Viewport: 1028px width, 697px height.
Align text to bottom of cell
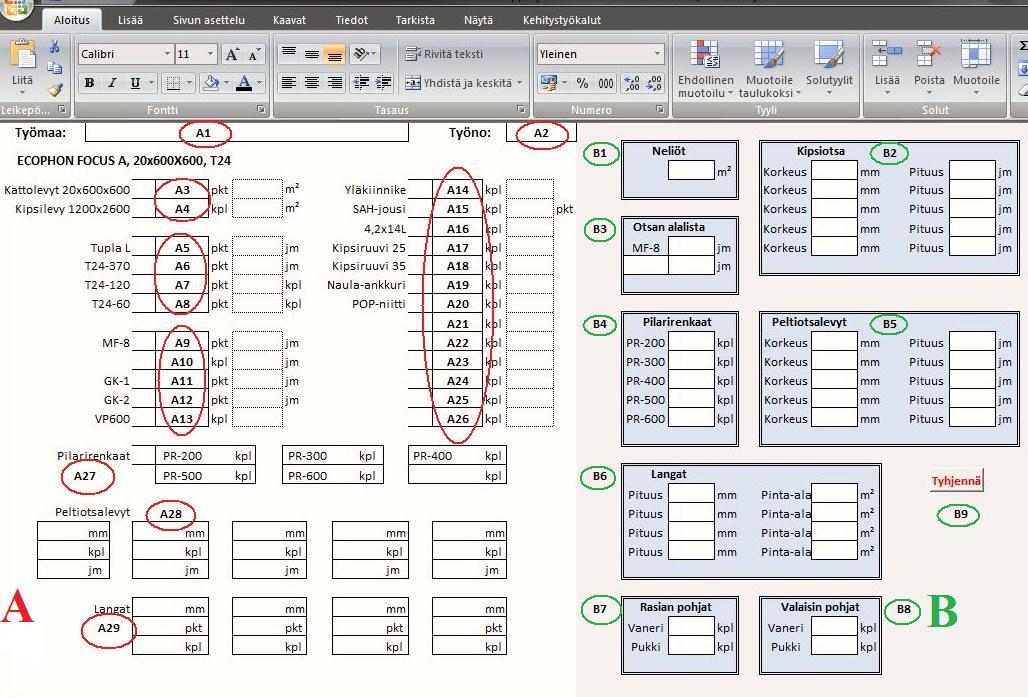(334, 54)
